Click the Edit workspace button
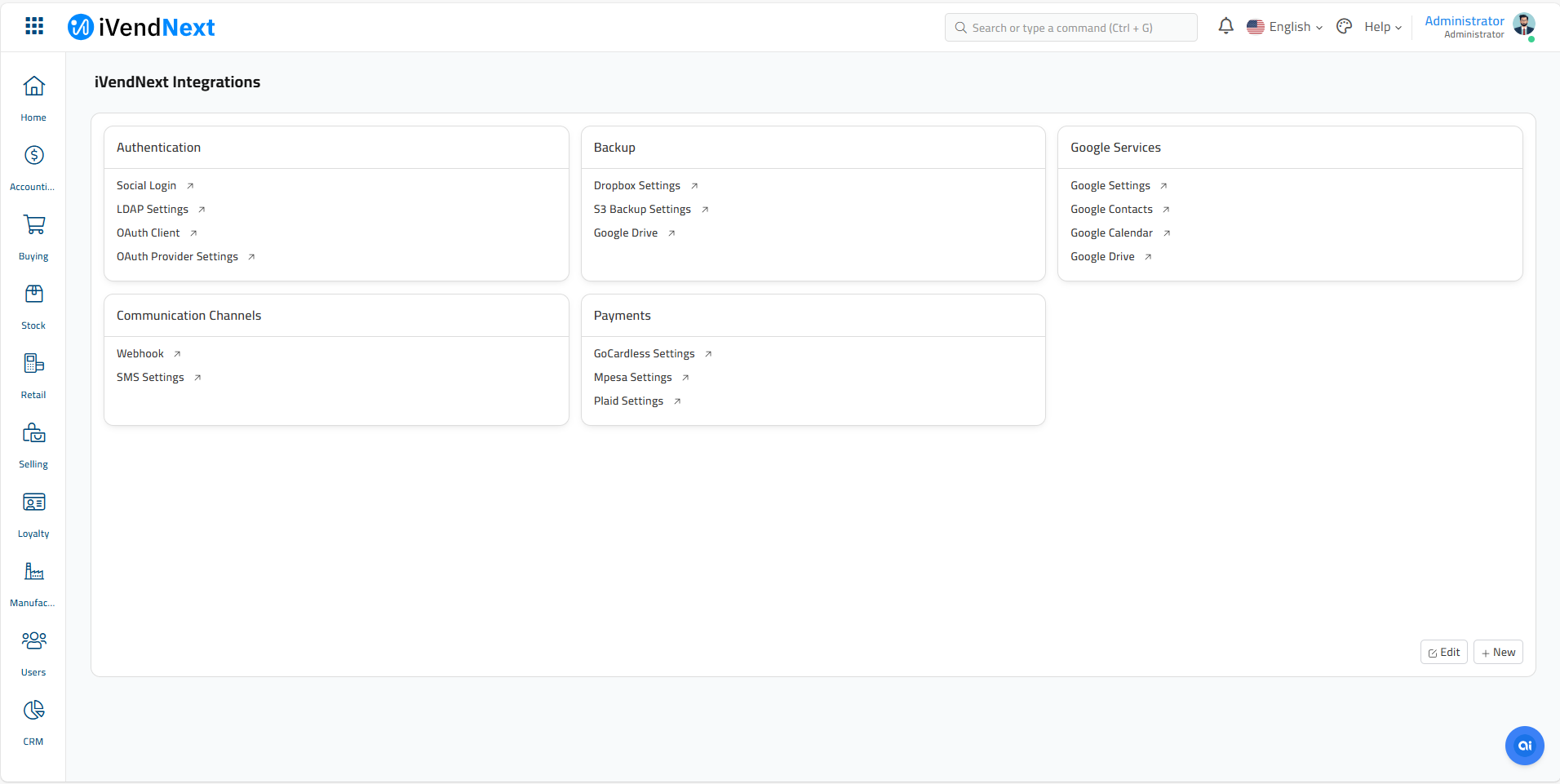The width and height of the screenshot is (1560, 784). (1443, 653)
